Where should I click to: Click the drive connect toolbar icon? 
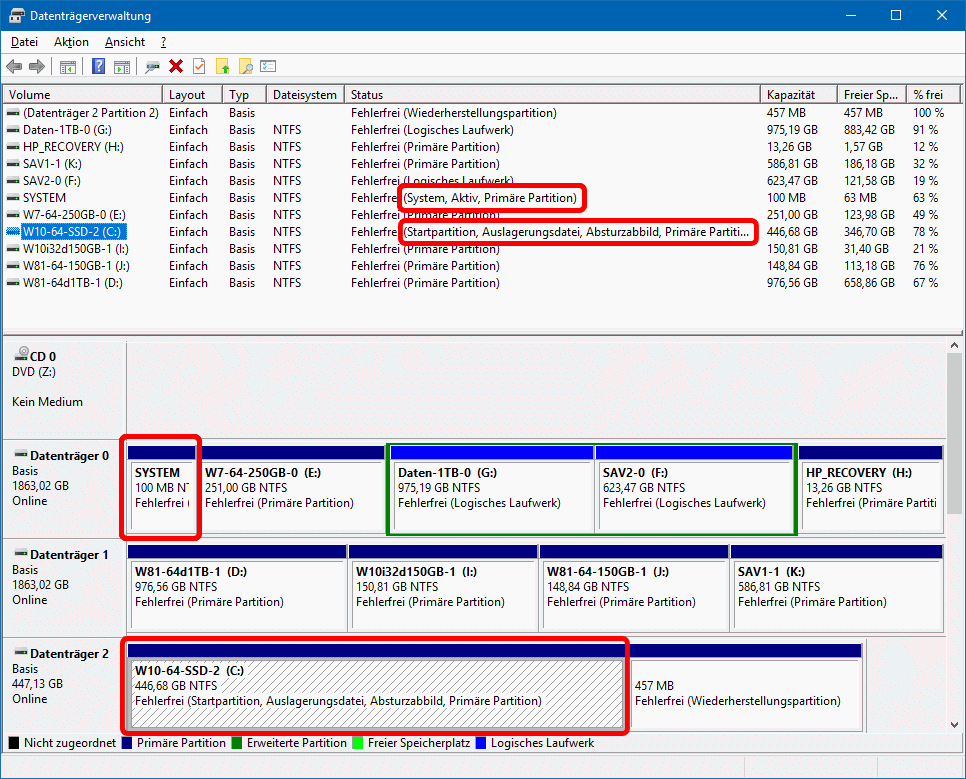(x=152, y=67)
